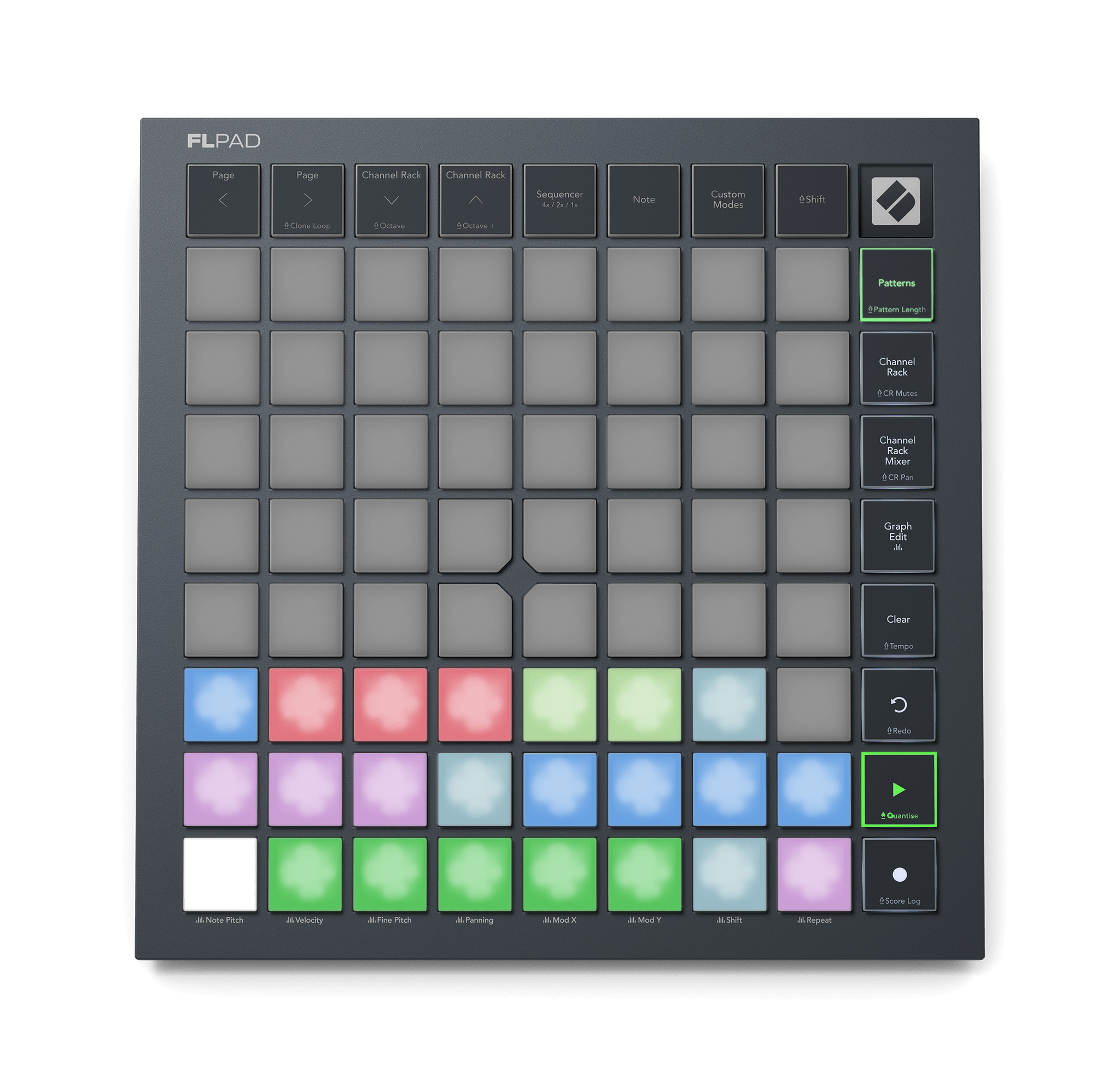Switch to Note mode
This screenshot has width=1120, height=1078.
point(644,201)
